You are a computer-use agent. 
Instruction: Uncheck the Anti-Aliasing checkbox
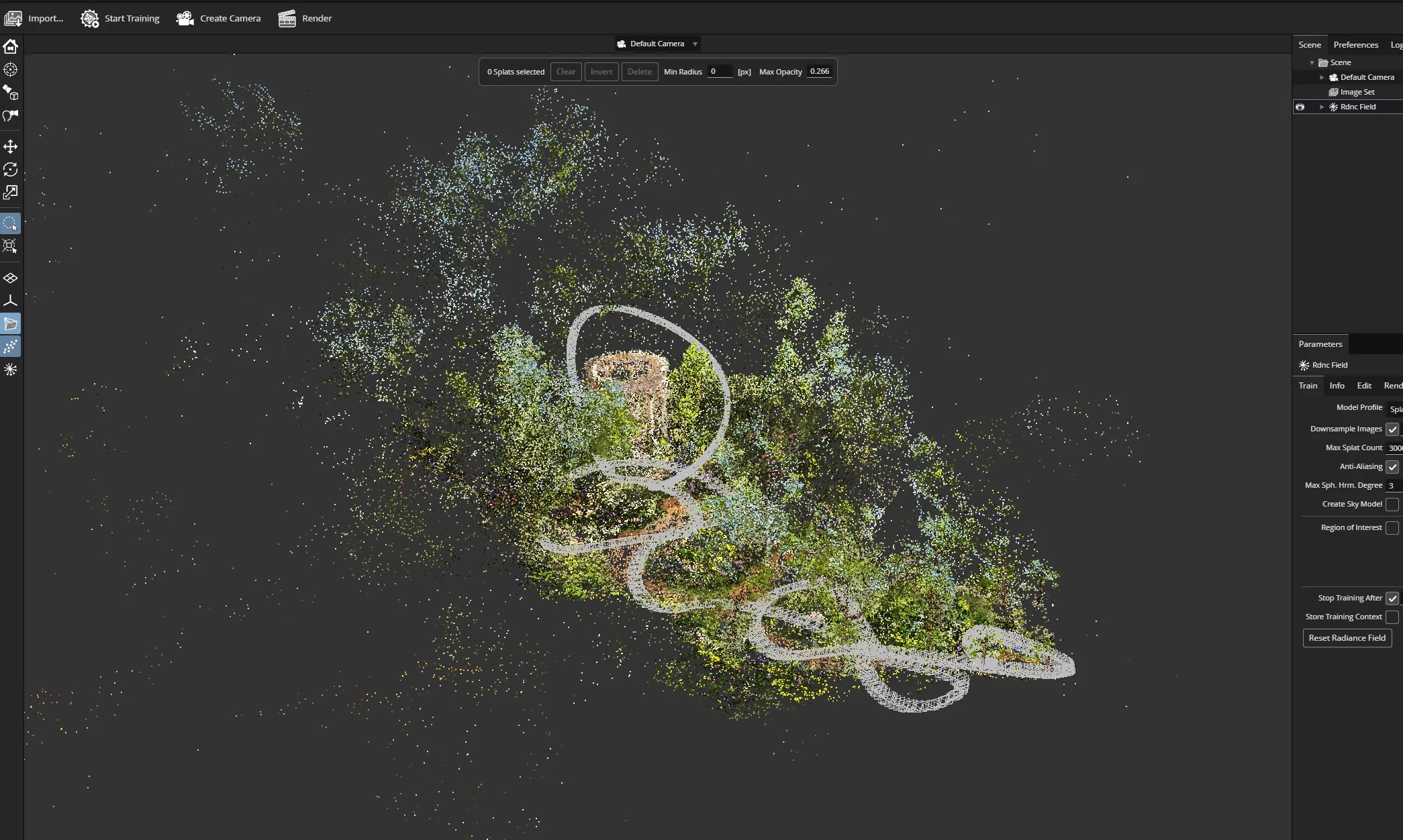click(1392, 467)
